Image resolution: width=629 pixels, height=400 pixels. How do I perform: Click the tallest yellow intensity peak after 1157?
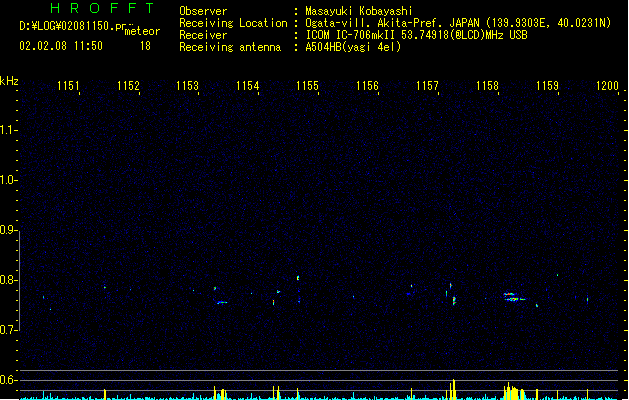point(454,389)
